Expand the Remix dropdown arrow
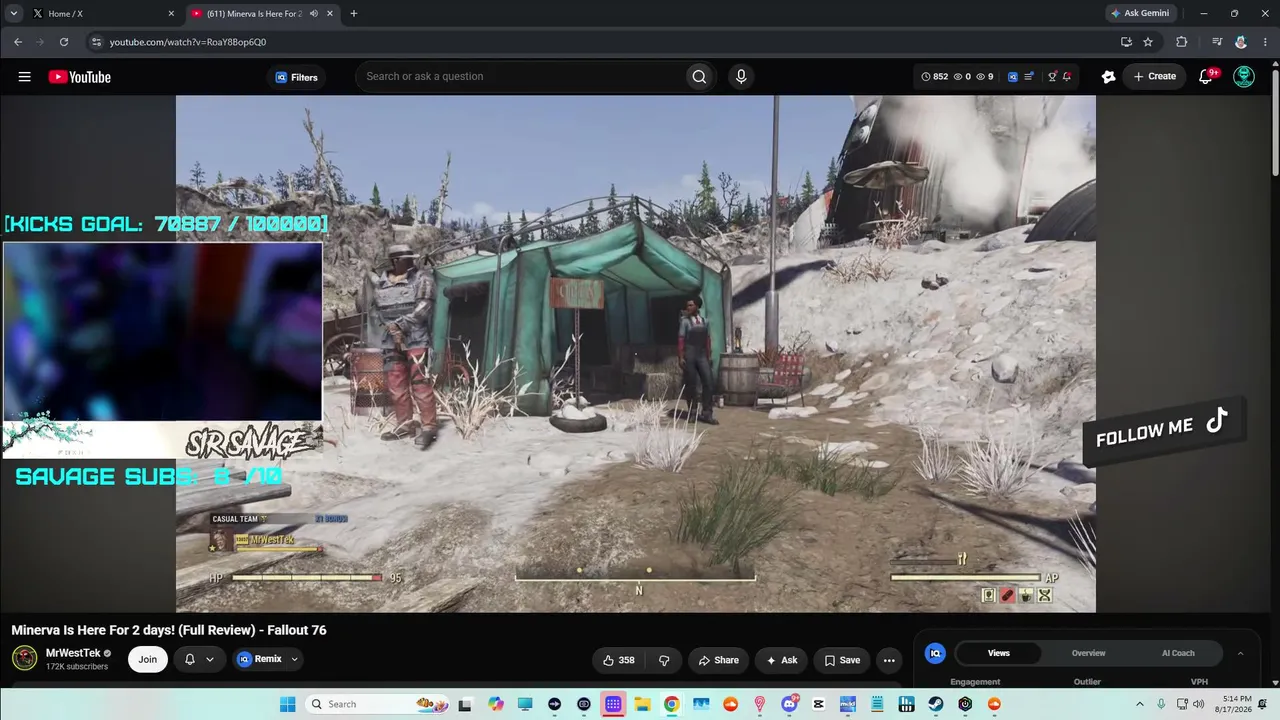 [294, 659]
